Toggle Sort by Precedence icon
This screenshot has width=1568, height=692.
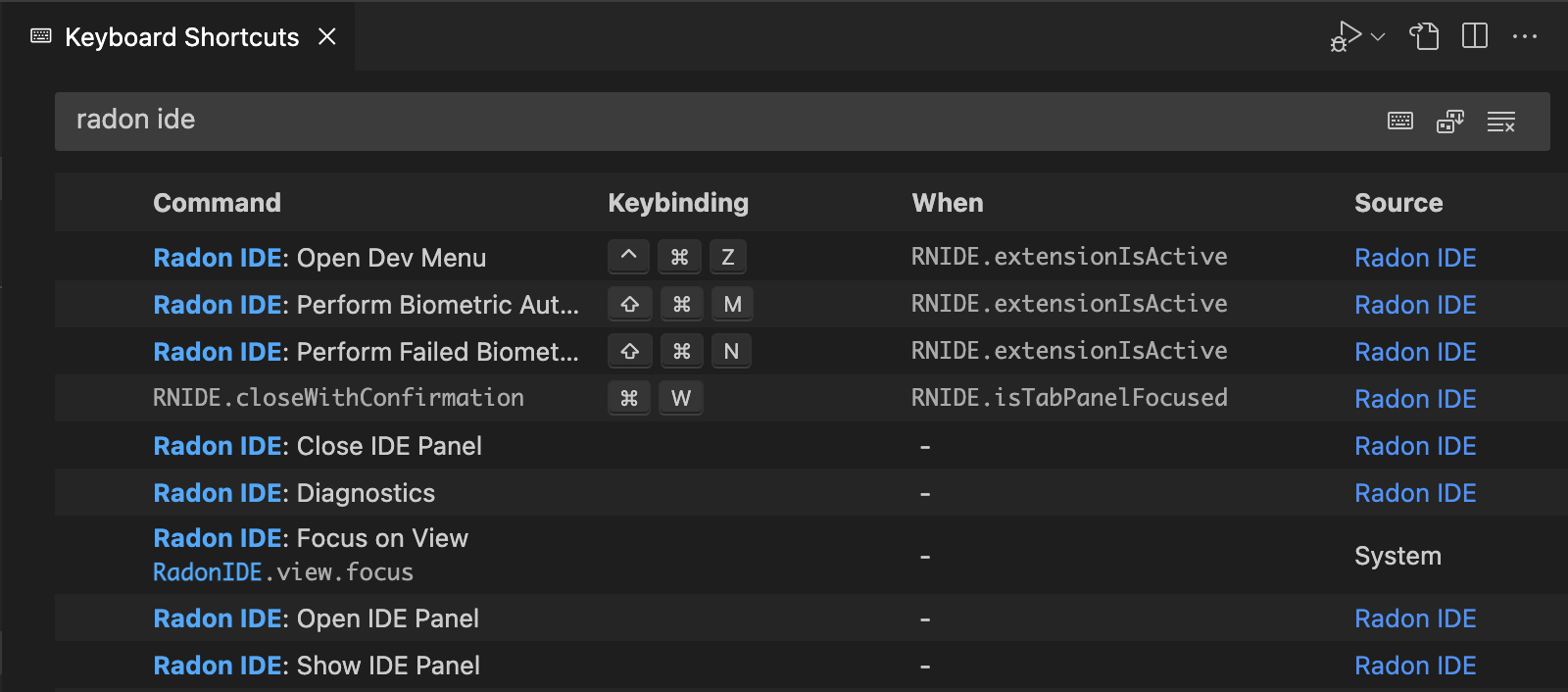click(1450, 122)
